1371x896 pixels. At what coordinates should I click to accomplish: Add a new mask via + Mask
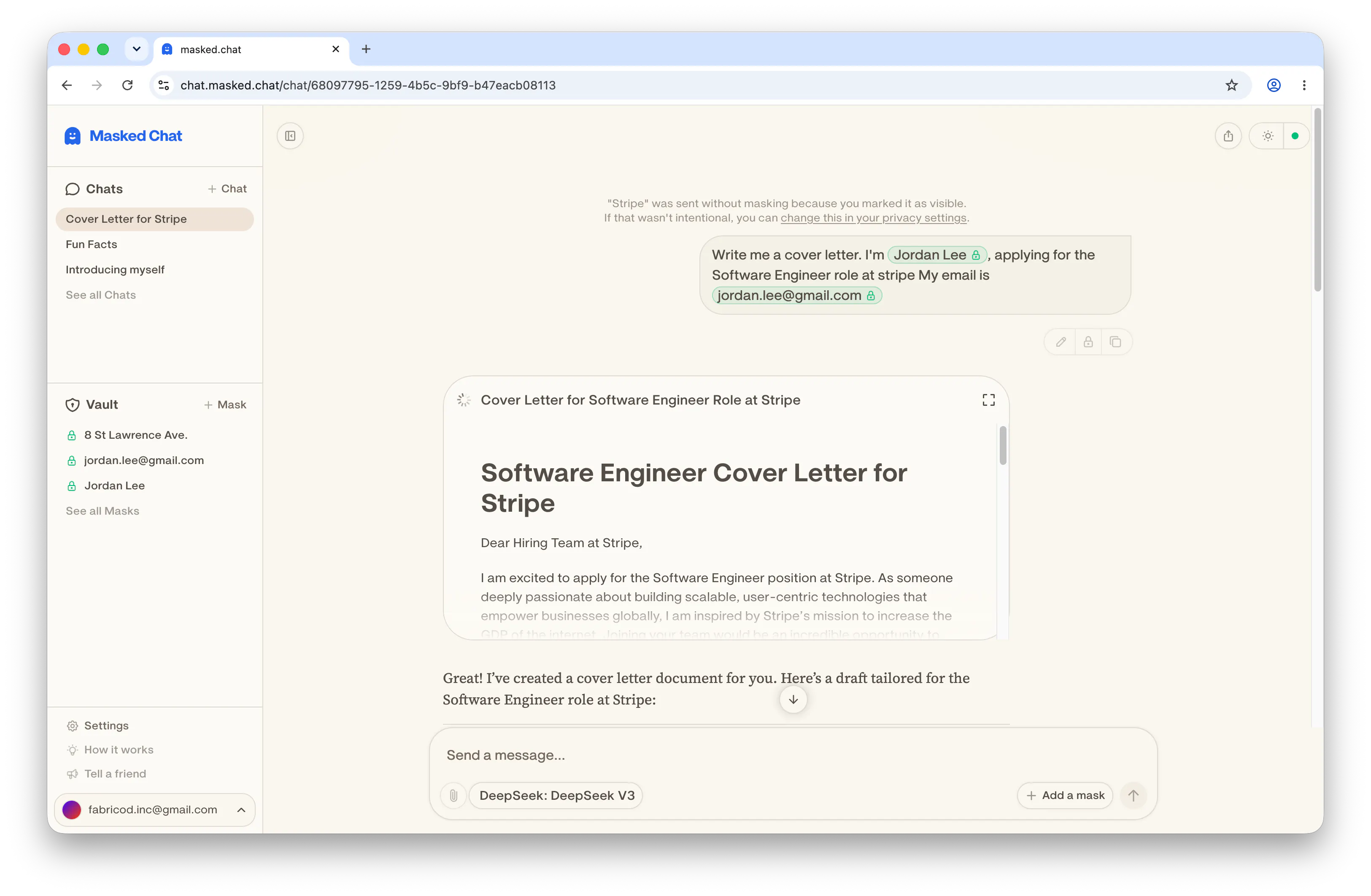click(225, 405)
